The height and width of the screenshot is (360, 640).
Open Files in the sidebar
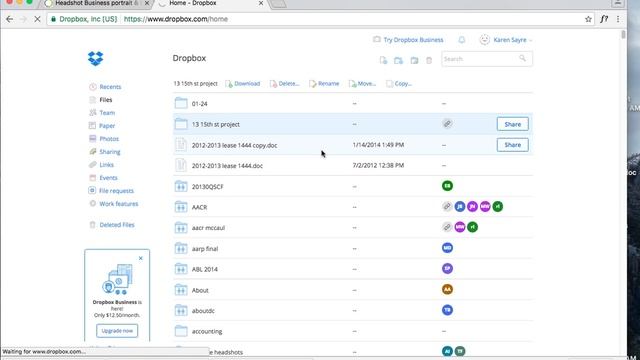[x=106, y=100]
